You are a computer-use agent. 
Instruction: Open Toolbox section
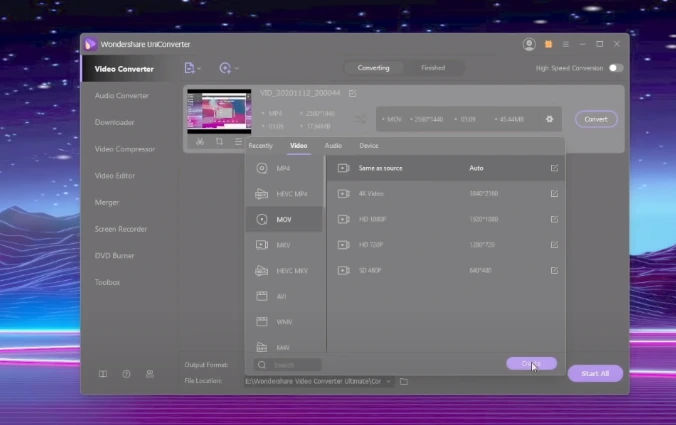tap(107, 282)
